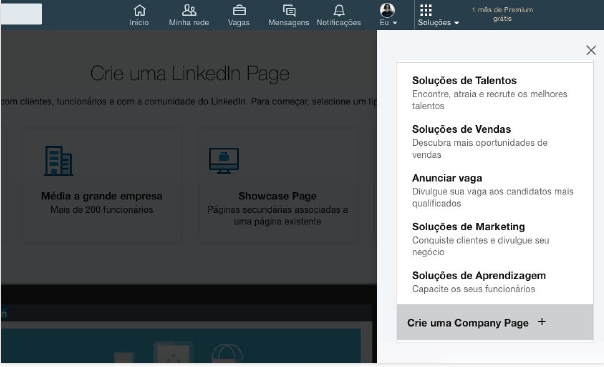Viewport: 604px width, 367px height.
Task: Click 'Mais de 200 funcionários' text
Action: (102, 210)
